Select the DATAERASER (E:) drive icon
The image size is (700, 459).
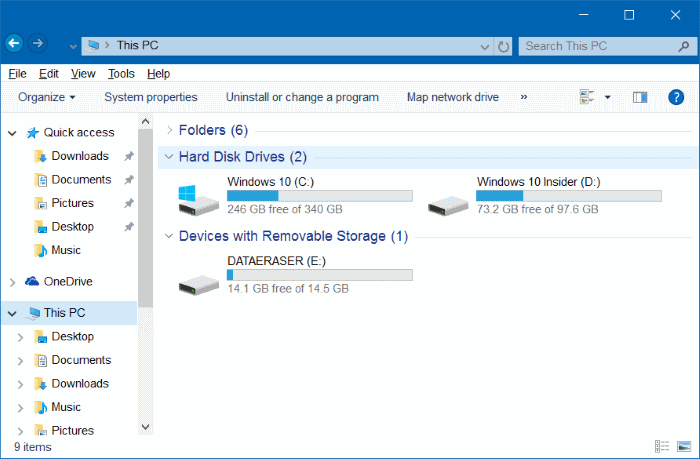[199, 285]
